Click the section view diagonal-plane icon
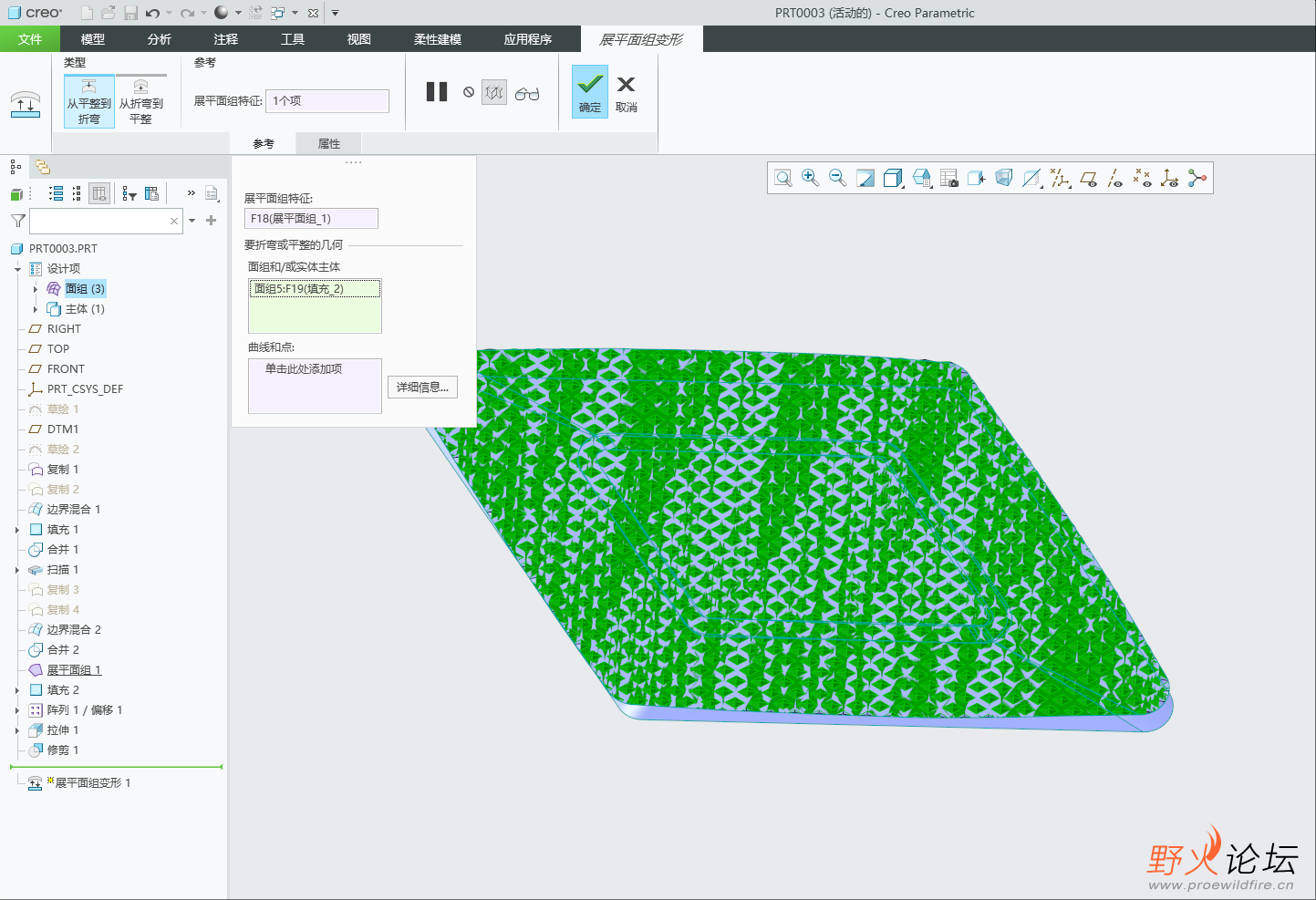 [x=1031, y=178]
